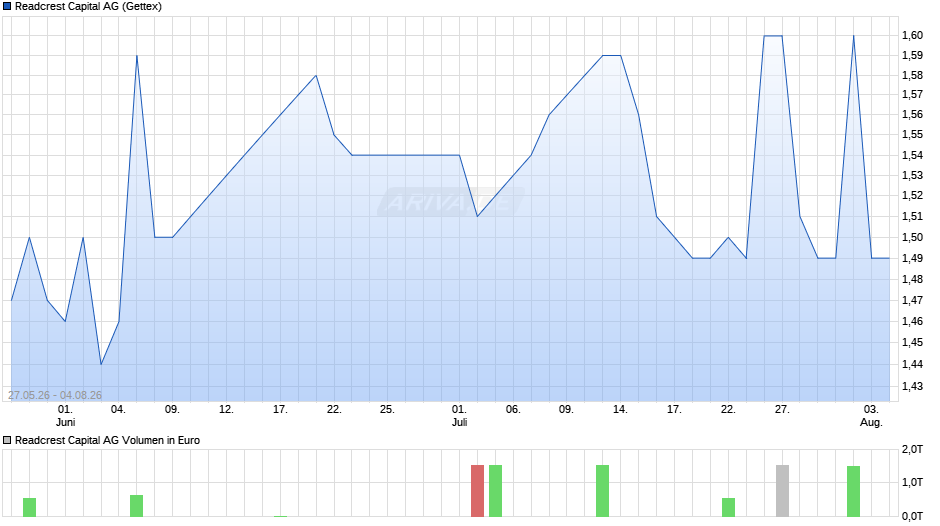Click the red volume bar at start of Juli
Image resolution: width=940 pixels, height=526 pixels.
pos(477,491)
